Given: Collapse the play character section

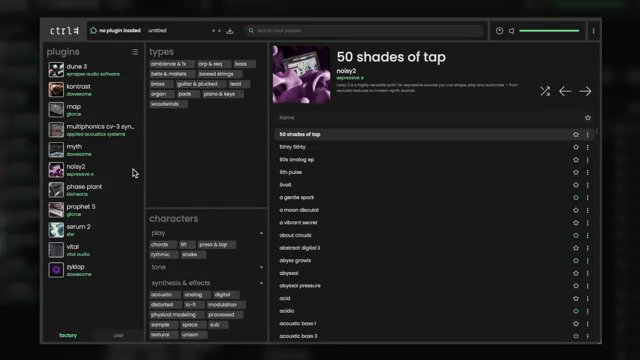Looking at the screenshot, I should (x=261, y=233).
